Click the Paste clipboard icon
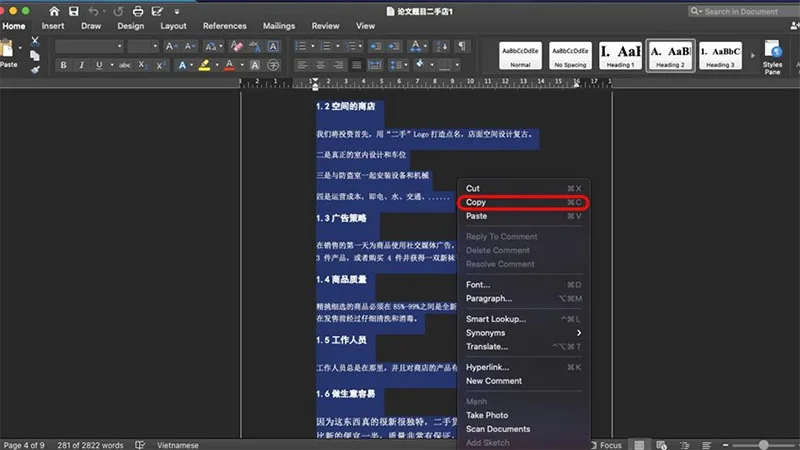Image resolution: width=800 pixels, height=450 pixels. pos(7,49)
